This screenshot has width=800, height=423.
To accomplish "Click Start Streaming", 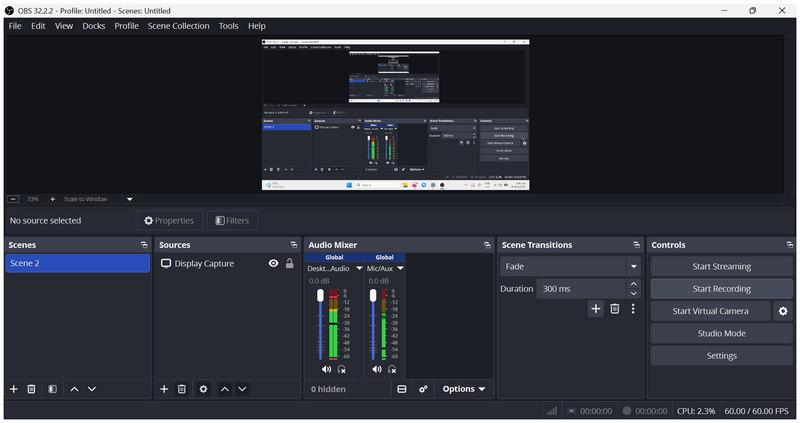I will (721, 266).
